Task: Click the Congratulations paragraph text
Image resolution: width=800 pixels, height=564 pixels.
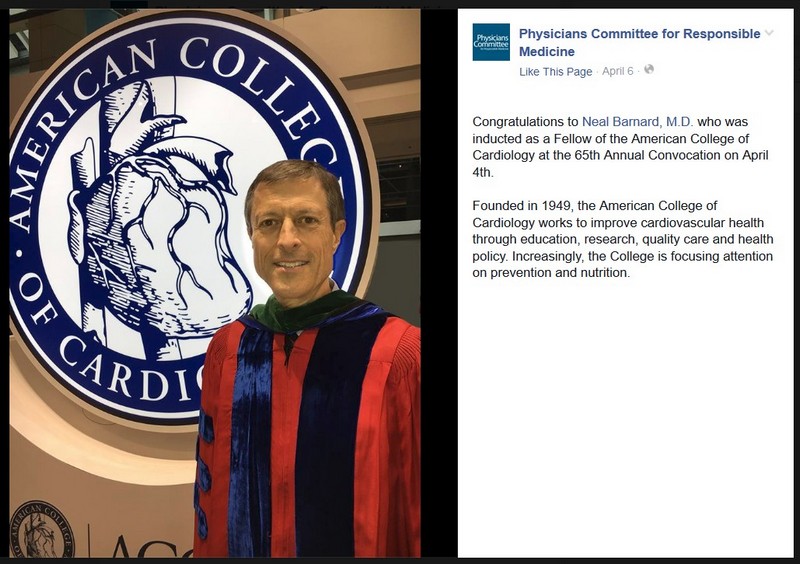Action: click(620, 146)
